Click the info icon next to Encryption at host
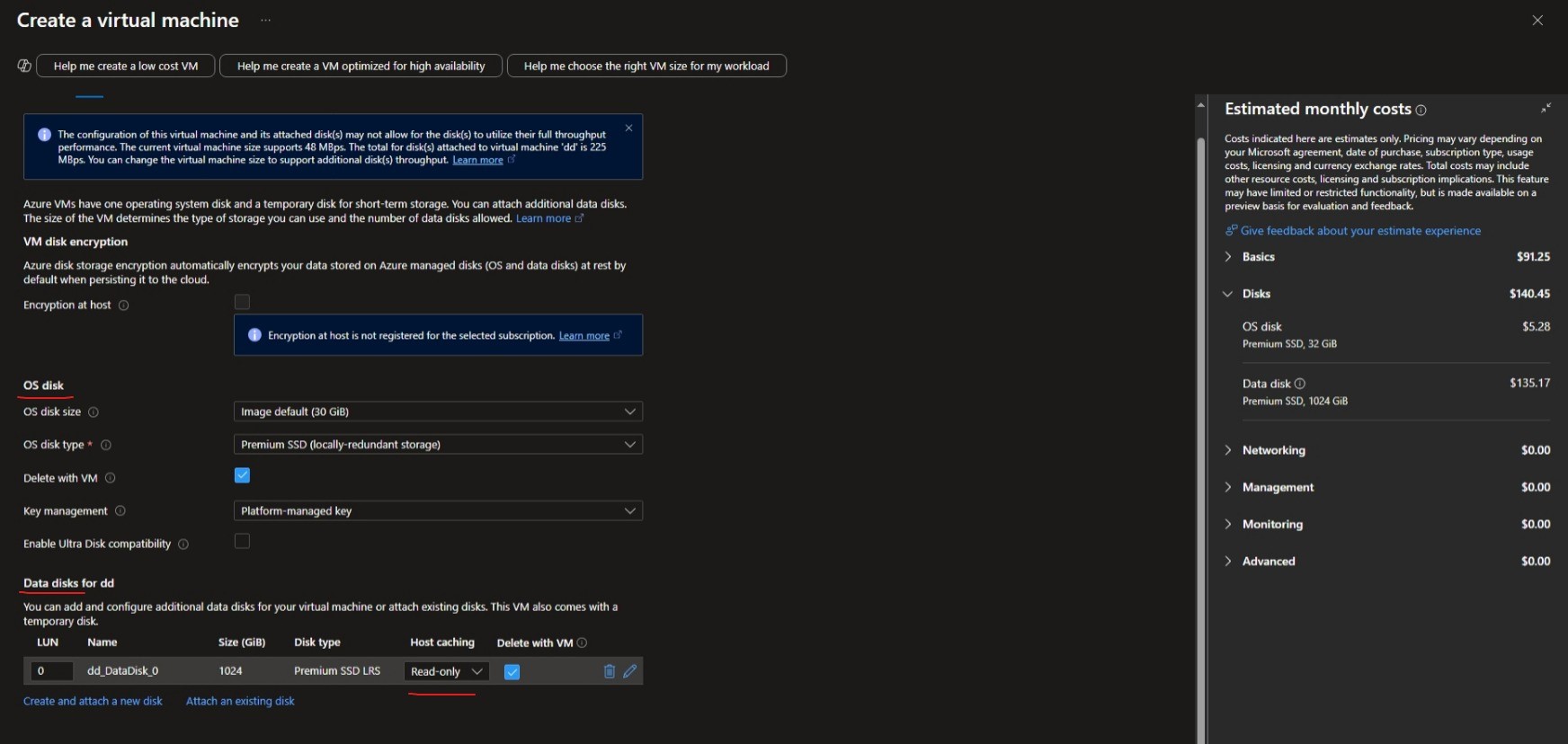The image size is (1568, 744). coord(124,306)
